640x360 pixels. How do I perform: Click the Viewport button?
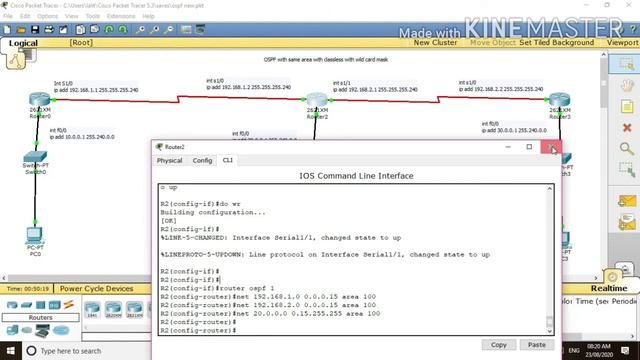[622, 42]
